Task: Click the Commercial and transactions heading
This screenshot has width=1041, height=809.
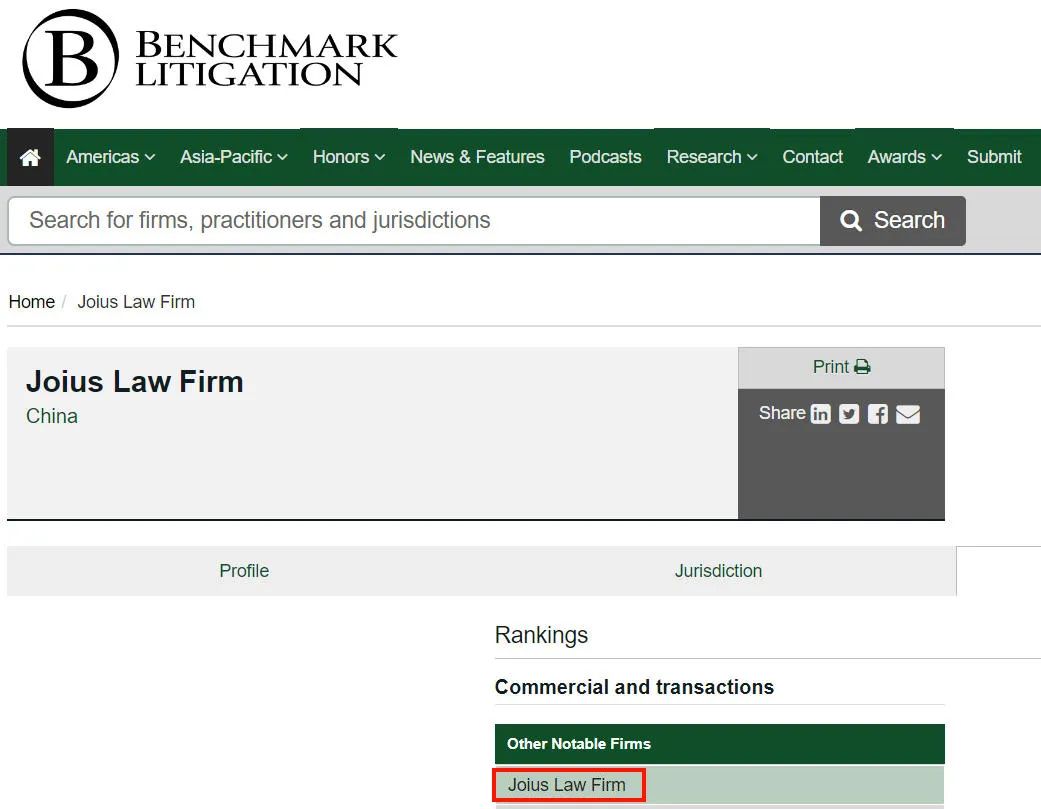Action: point(635,687)
